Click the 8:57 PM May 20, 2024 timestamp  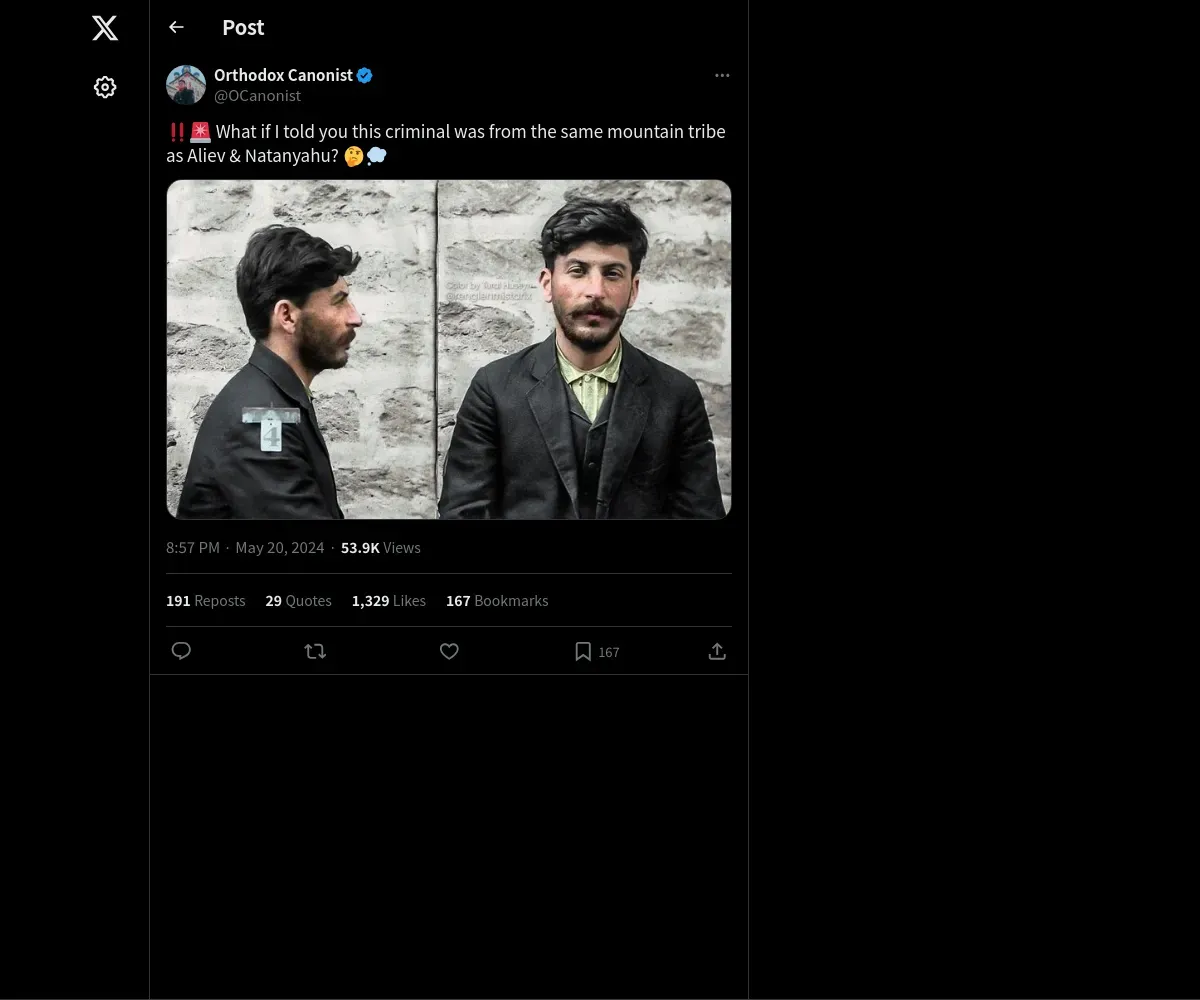click(245, 547)
